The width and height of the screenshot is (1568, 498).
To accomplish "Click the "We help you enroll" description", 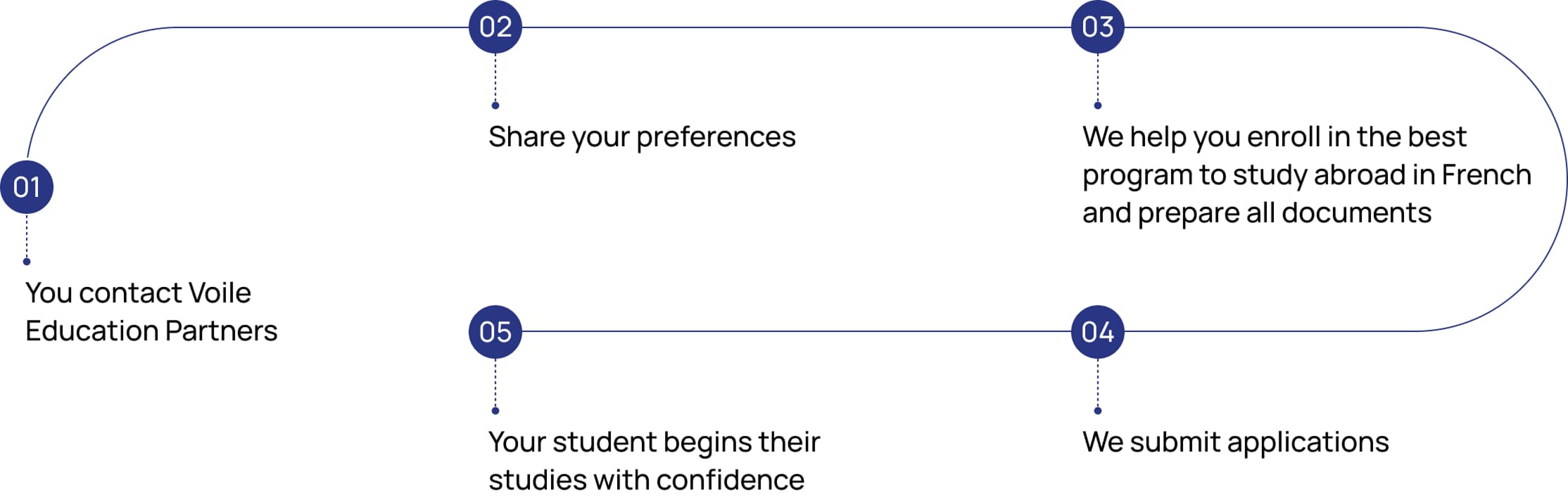I will (x=1306, y=174).
